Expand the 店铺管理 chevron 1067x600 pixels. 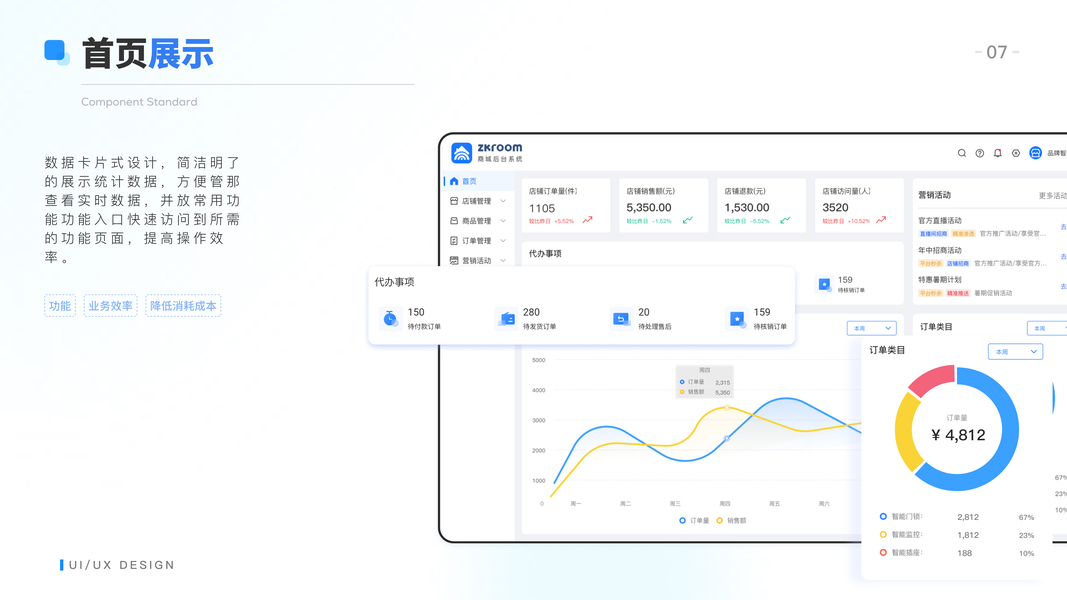point(503,201)
